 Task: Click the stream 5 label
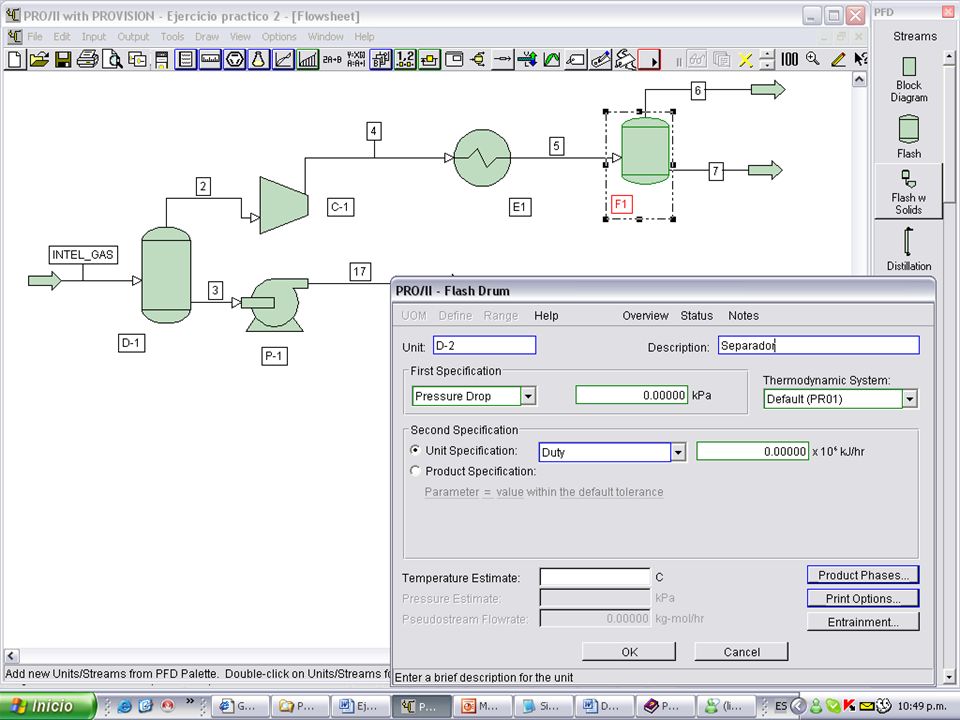tap(556, 146)
